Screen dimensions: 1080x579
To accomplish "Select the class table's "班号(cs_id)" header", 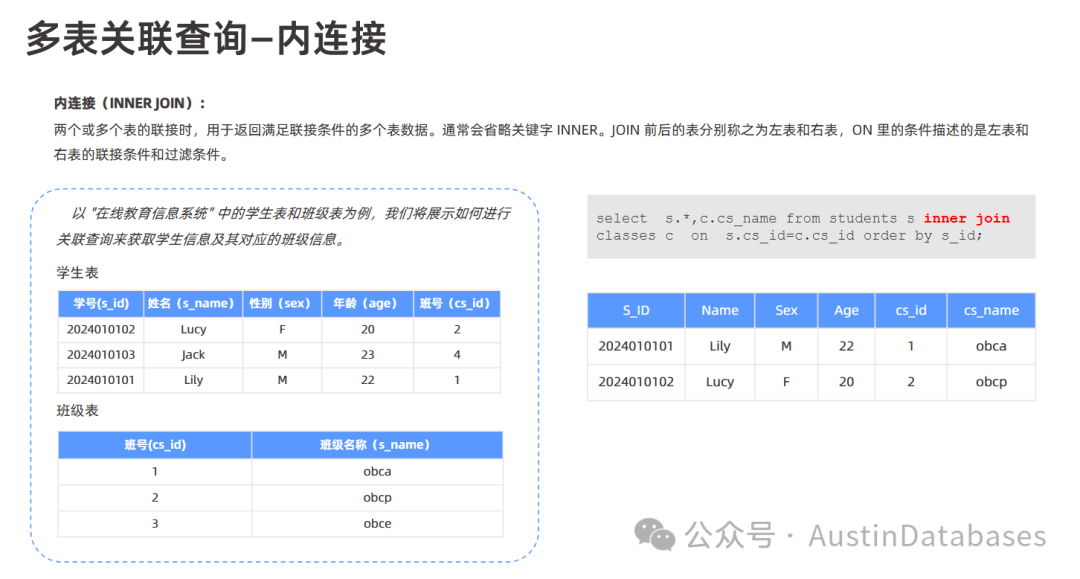I will click(155, 445).
